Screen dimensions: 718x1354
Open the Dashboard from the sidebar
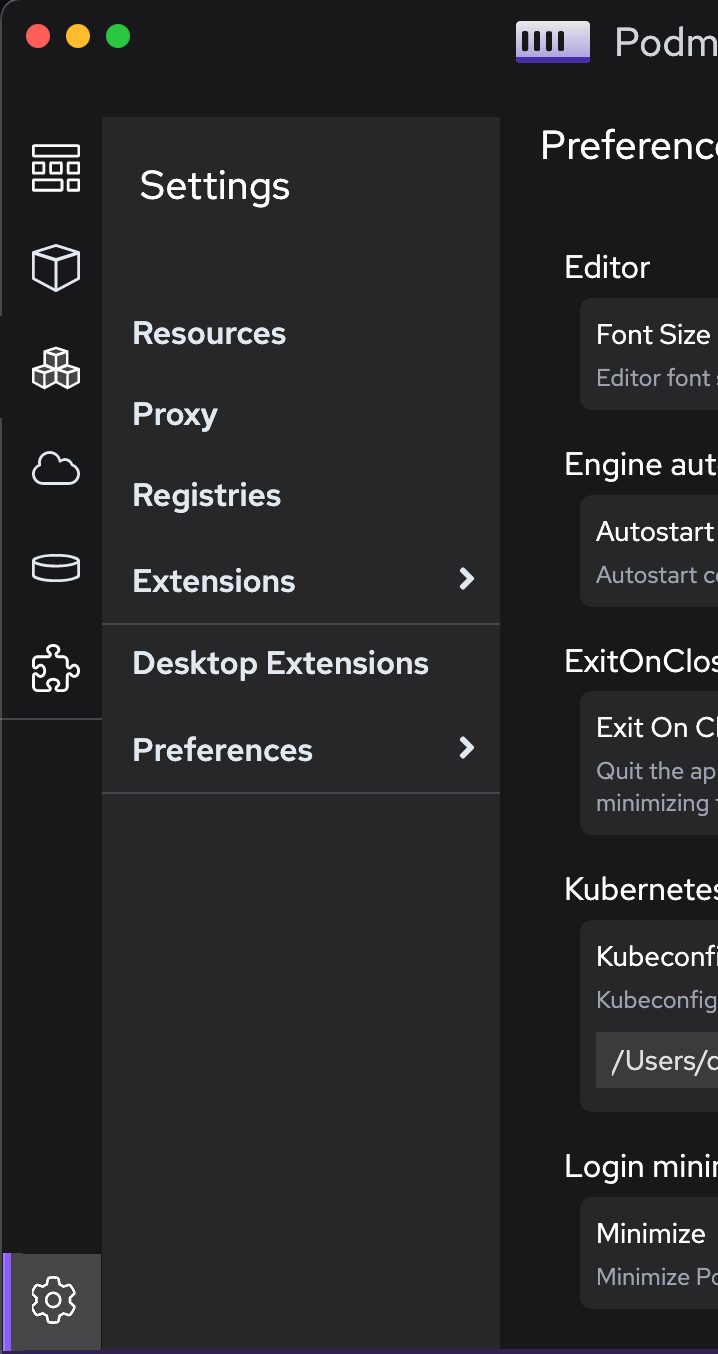point(55,168)
